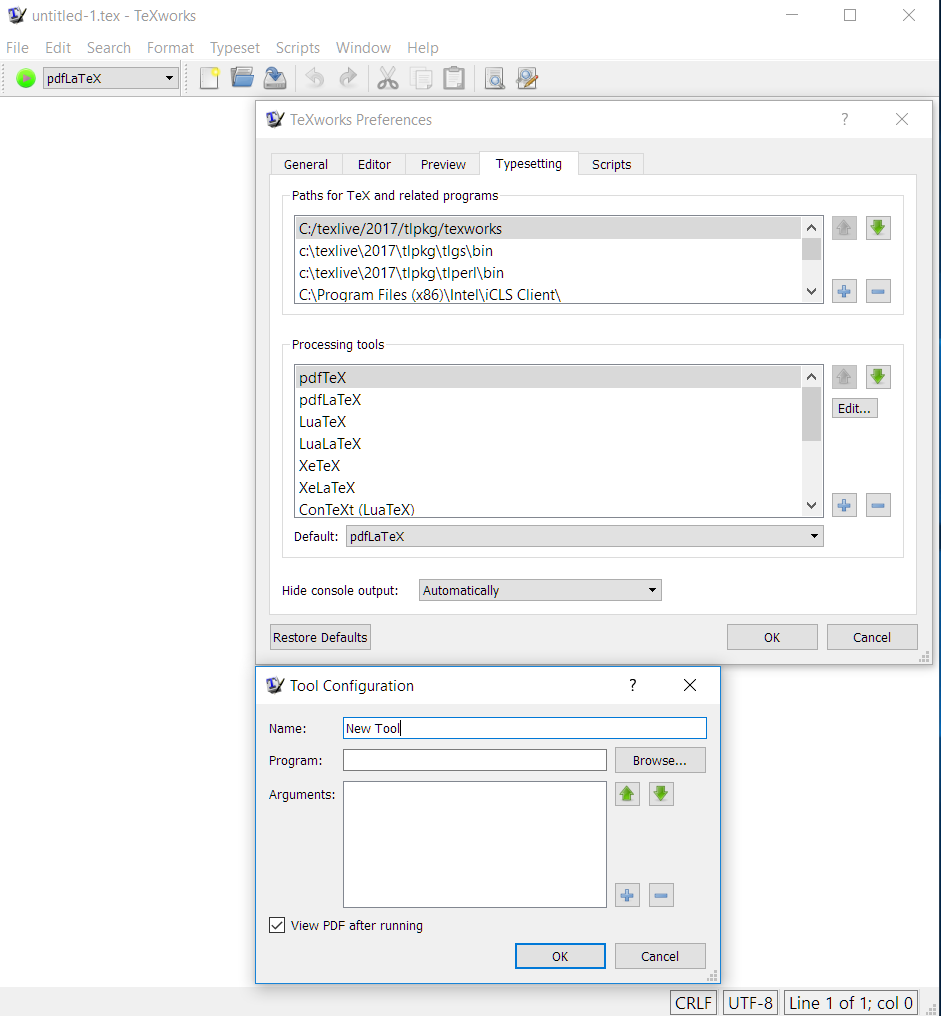This screenshot has width=941, height=1016.
Task: Click the Open file folder icon
Action: [x=242, y=78]
